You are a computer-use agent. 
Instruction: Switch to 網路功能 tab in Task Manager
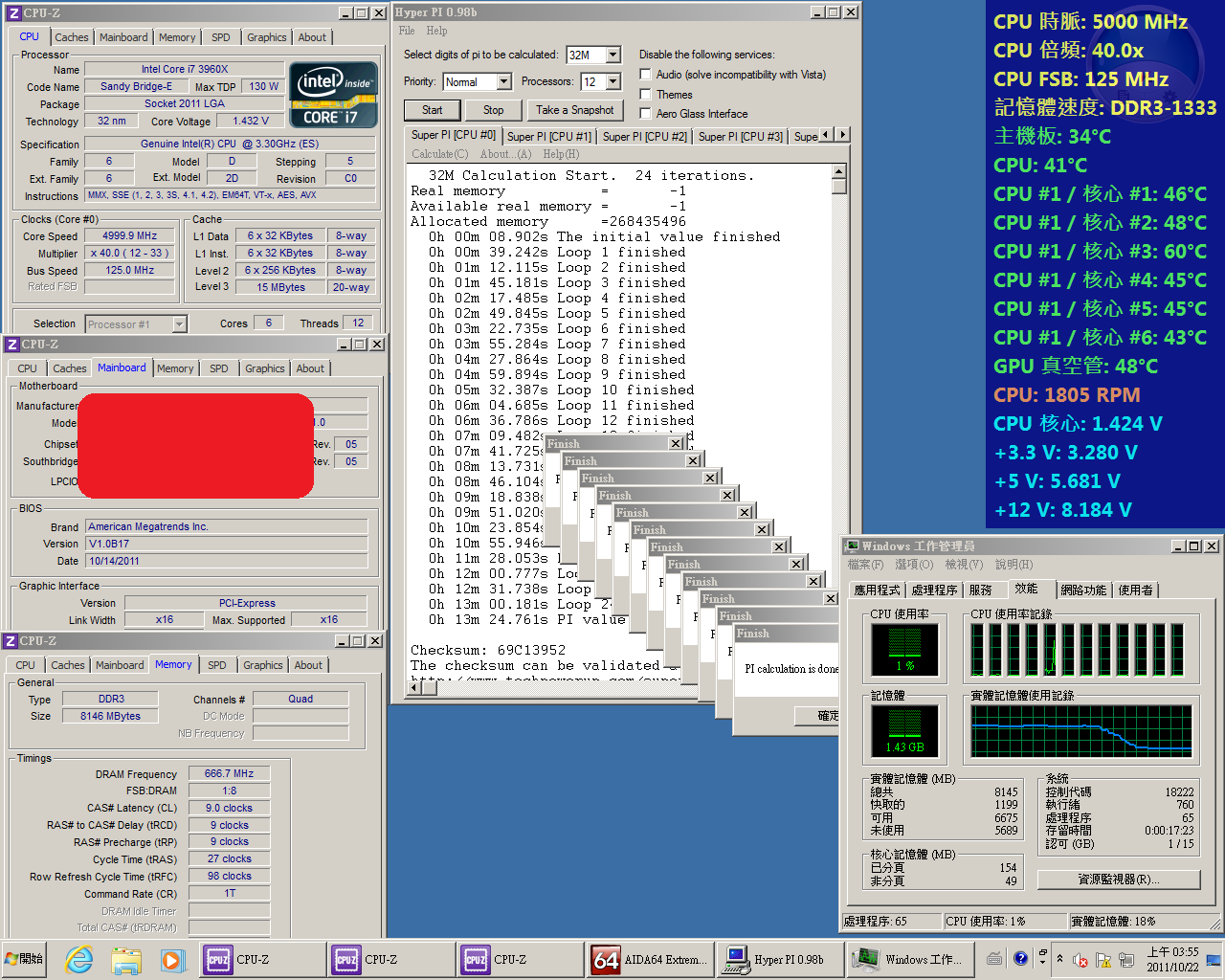click(x=1083, y=590)
